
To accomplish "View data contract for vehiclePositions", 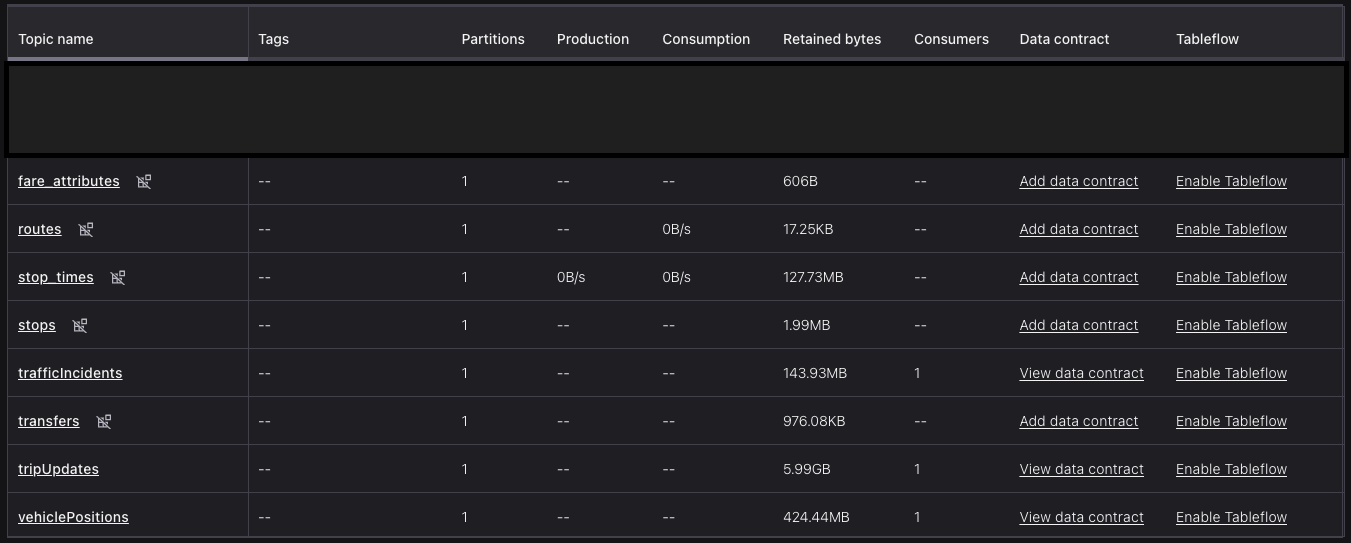I will pyautogui.click(x=1081, y=517).
